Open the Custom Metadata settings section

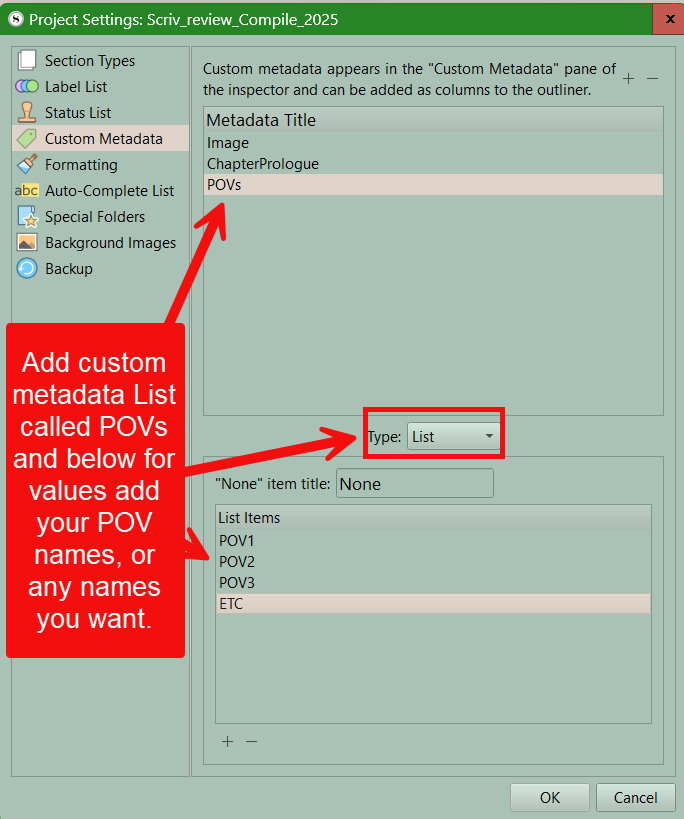[103, 139]
